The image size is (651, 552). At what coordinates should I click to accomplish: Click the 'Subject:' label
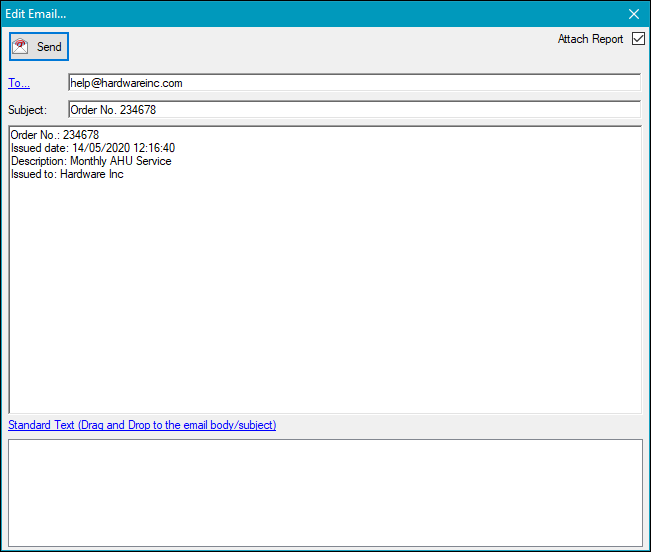[x=27, y=110]
